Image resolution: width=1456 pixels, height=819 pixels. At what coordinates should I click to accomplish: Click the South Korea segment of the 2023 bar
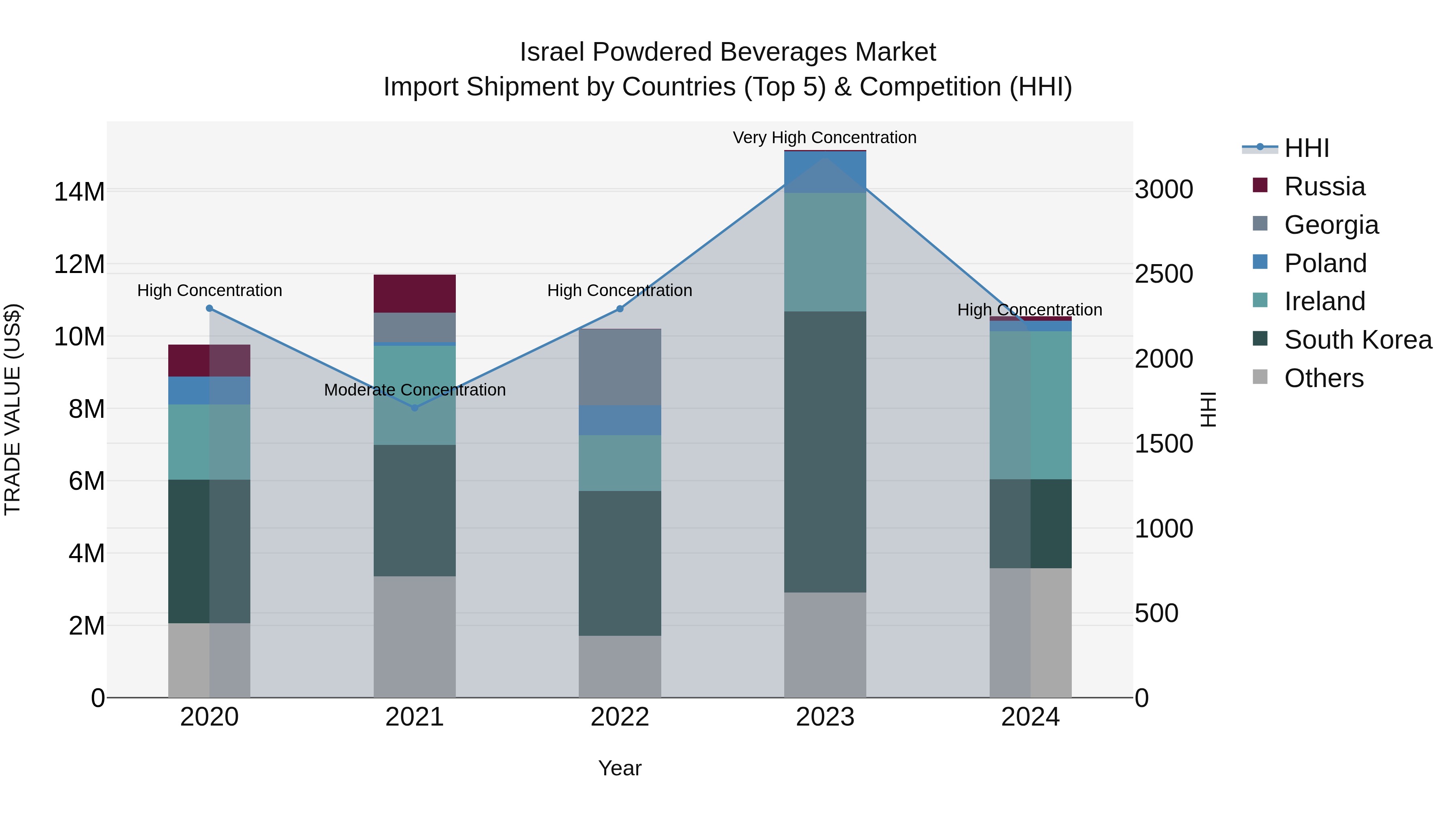pyautogui.click(x=825, y=452)
